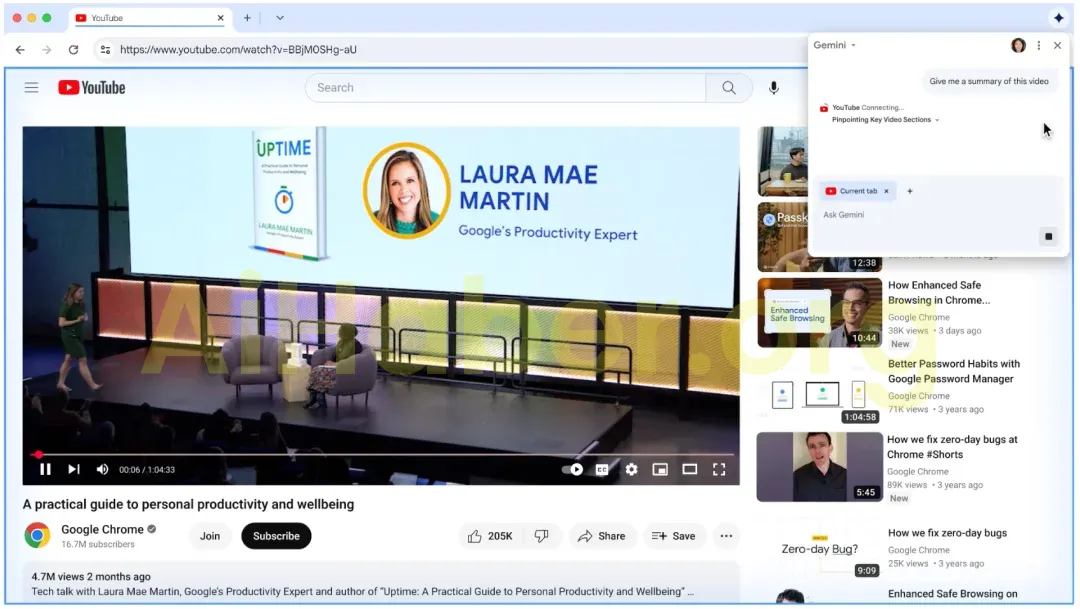The height and width of the screenshot is (609, 1080).
Task: Open video settings gear icon
Action: coord(631,469)
